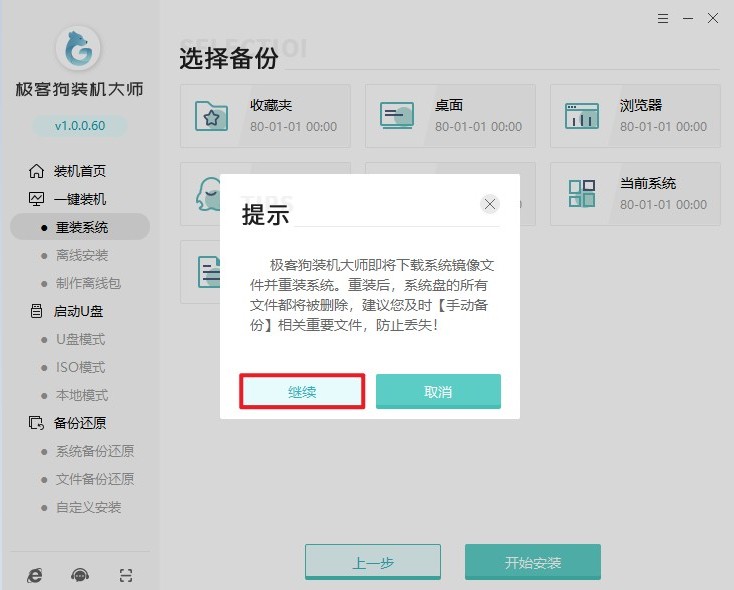Click the QQ penguin icon card

pos(208,194)
